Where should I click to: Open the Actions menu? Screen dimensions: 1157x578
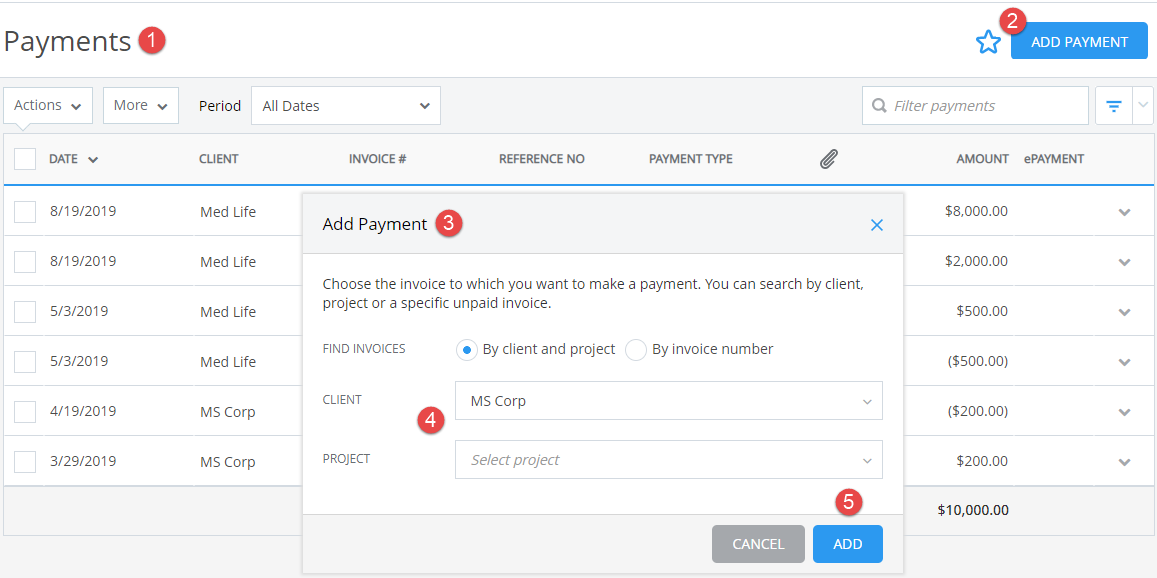coord(47,104)
